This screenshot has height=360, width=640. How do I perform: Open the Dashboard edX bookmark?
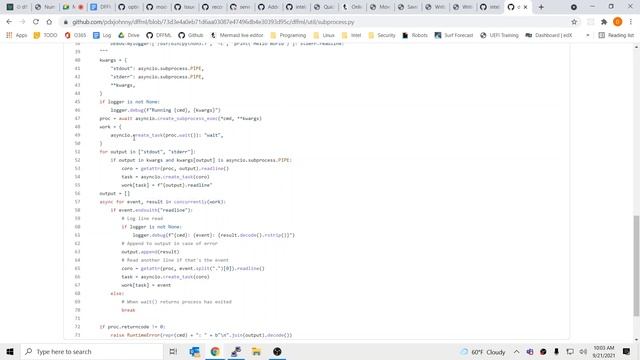pyautogui.click(x=549, y=36)
